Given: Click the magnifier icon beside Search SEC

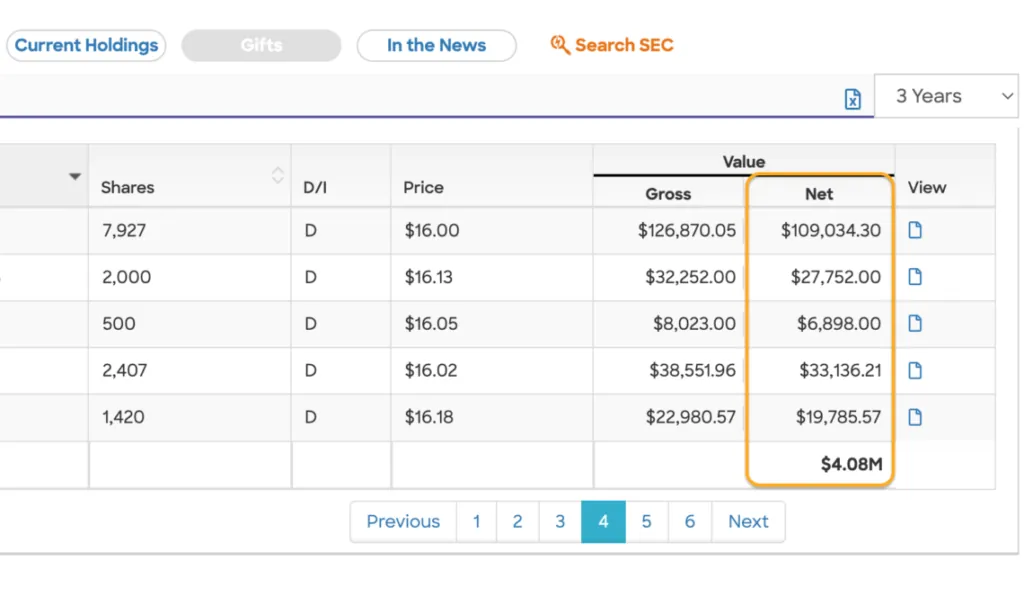Looking at the screenshot, I should [560, 44].
